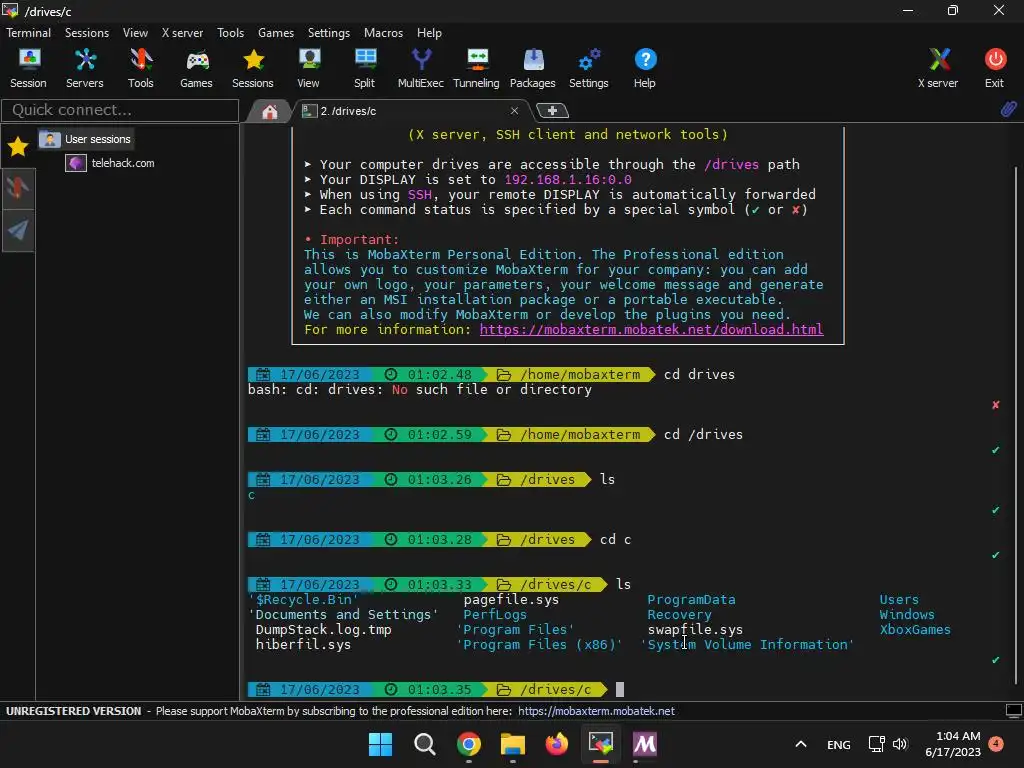Open the volume speaker tray icon
Screen dimensions: 1024x768
pos(900,744)
